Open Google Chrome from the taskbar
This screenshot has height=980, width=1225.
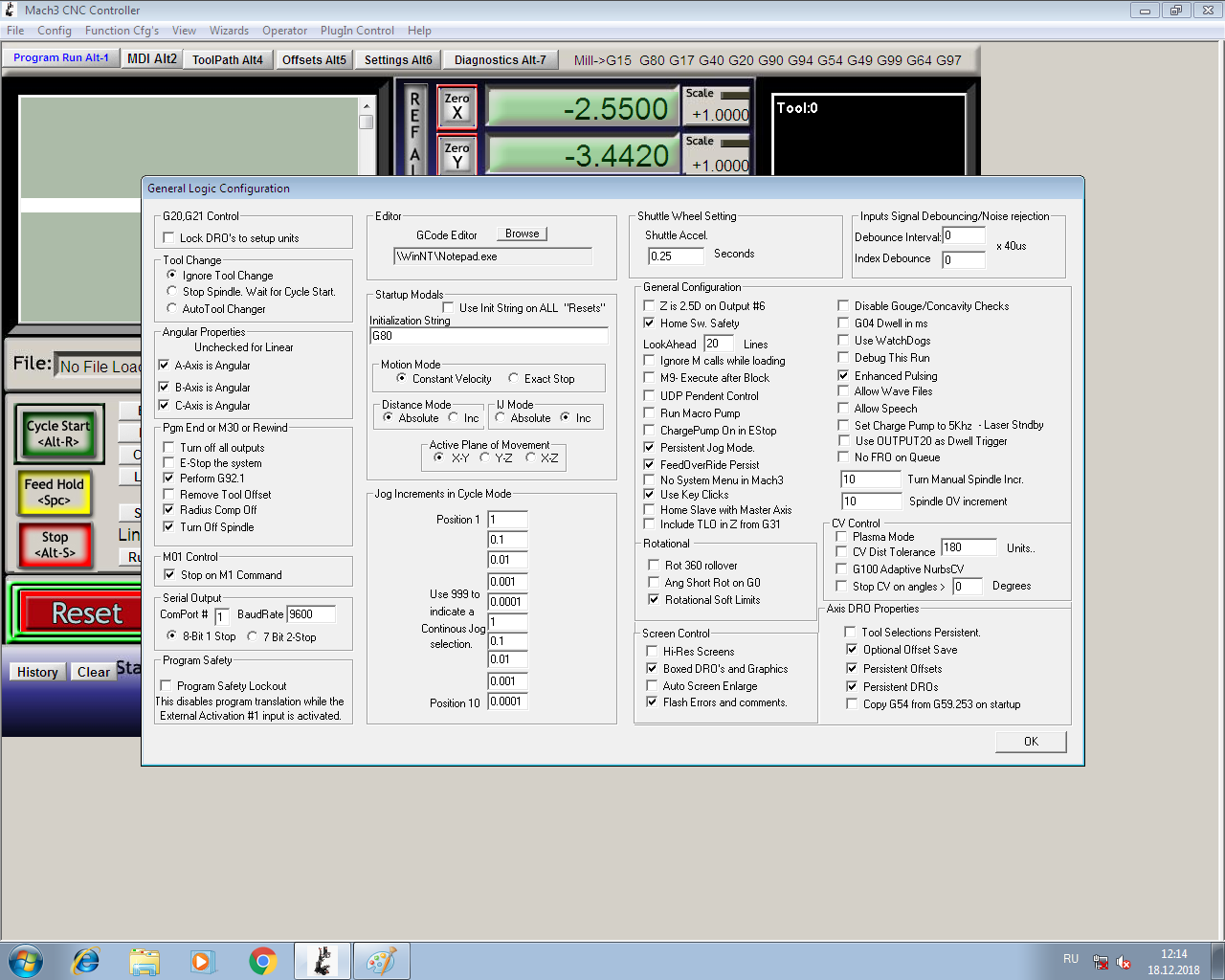tap(263, 961)
